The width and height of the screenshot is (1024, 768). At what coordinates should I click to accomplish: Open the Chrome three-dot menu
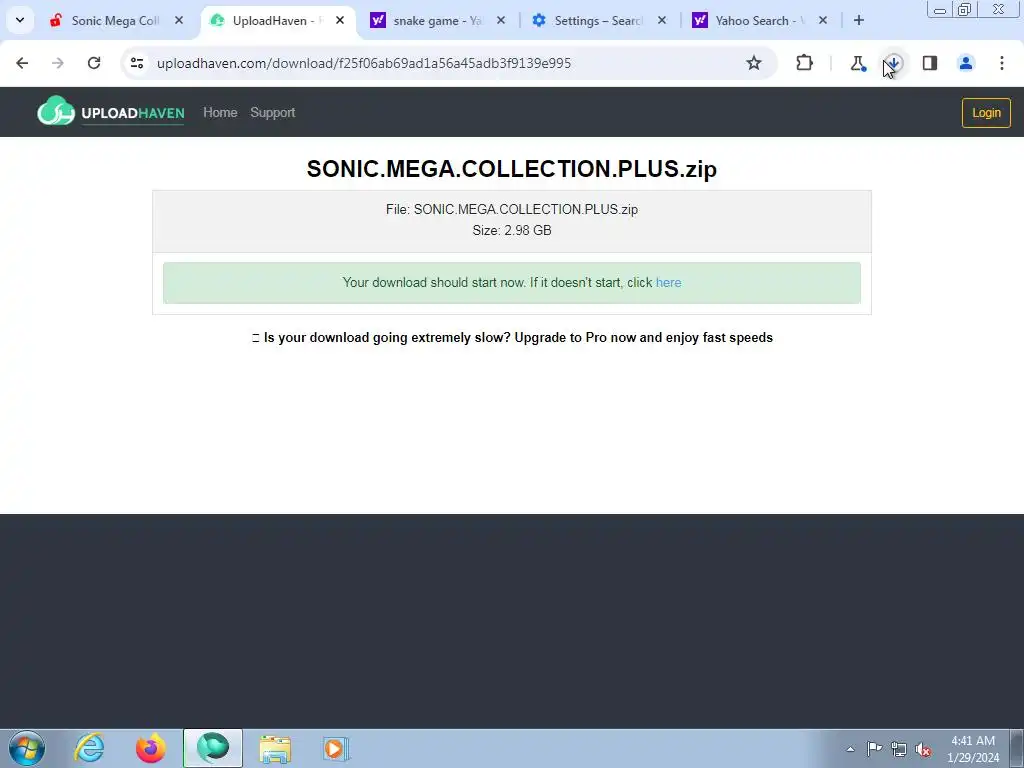[1001, 63]
